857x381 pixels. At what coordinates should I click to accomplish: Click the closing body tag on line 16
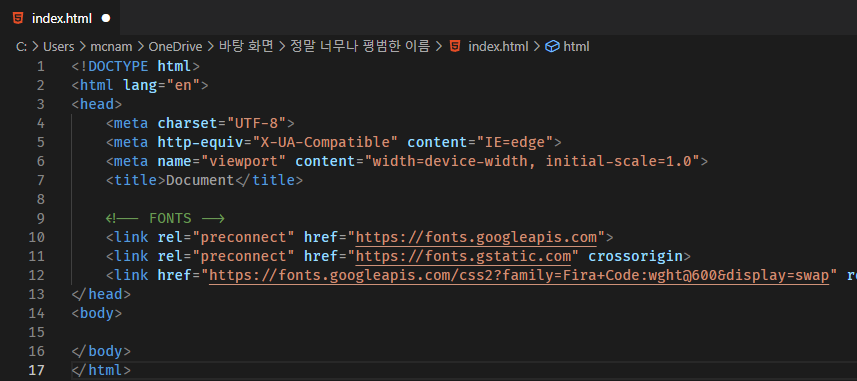[101, 351]
